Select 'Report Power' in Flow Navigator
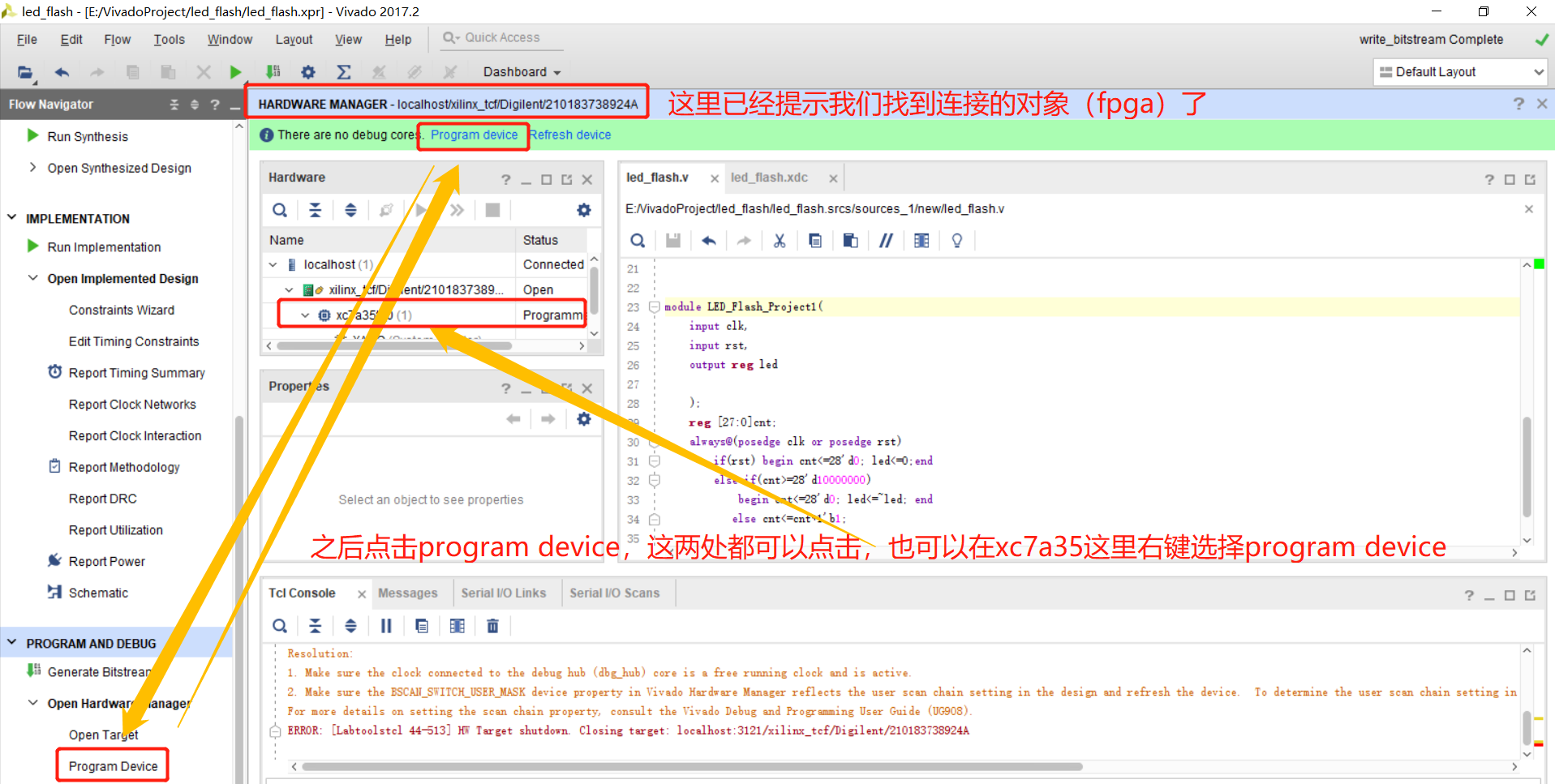Image resolution: width=1555 pixels, height=784 pixels. point(106,561)
